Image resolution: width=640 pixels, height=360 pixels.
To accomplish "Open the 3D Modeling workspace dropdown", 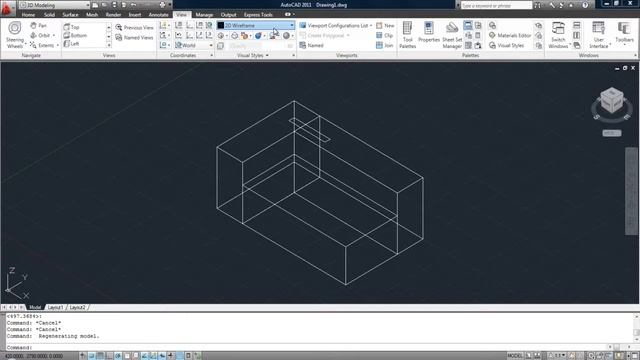I will click(54, 5).
